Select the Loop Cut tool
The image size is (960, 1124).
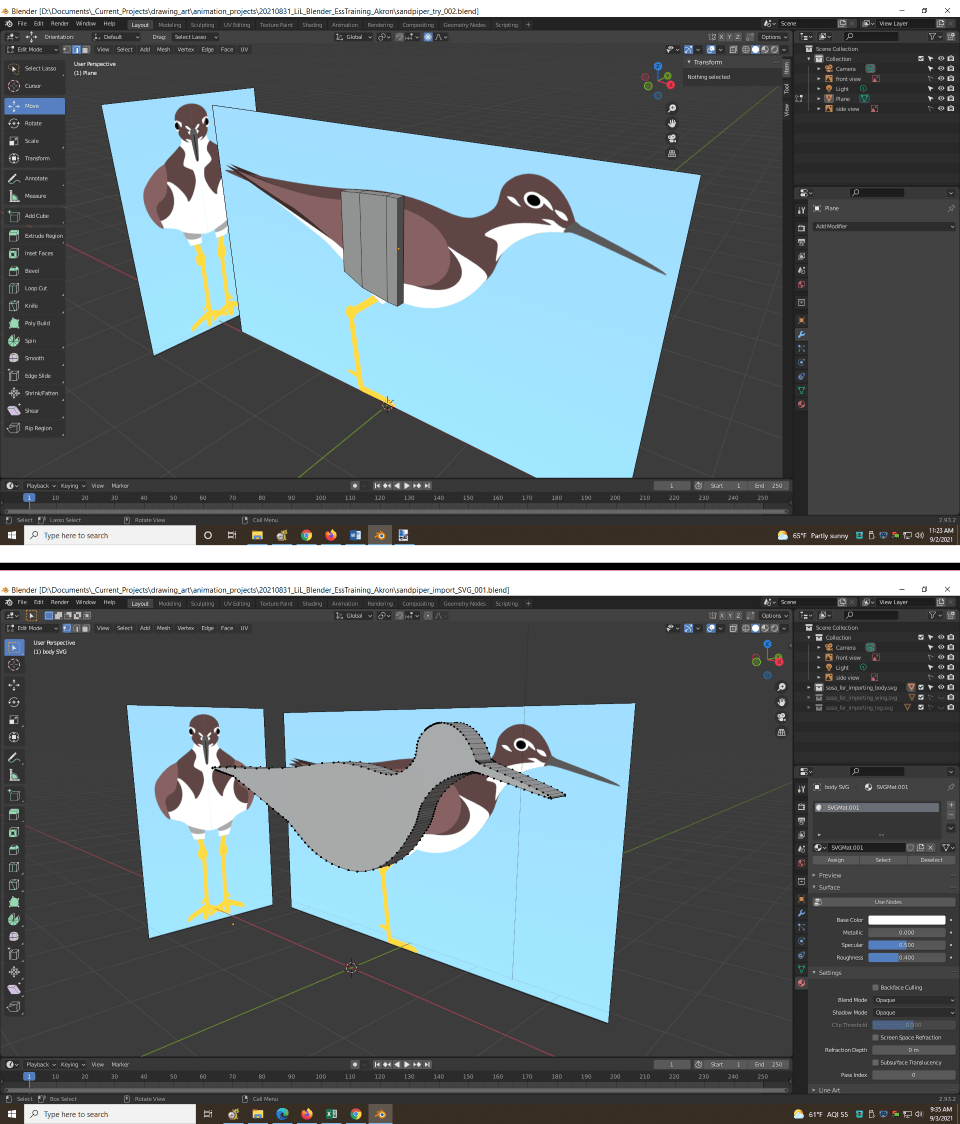(x=30, y=288)
